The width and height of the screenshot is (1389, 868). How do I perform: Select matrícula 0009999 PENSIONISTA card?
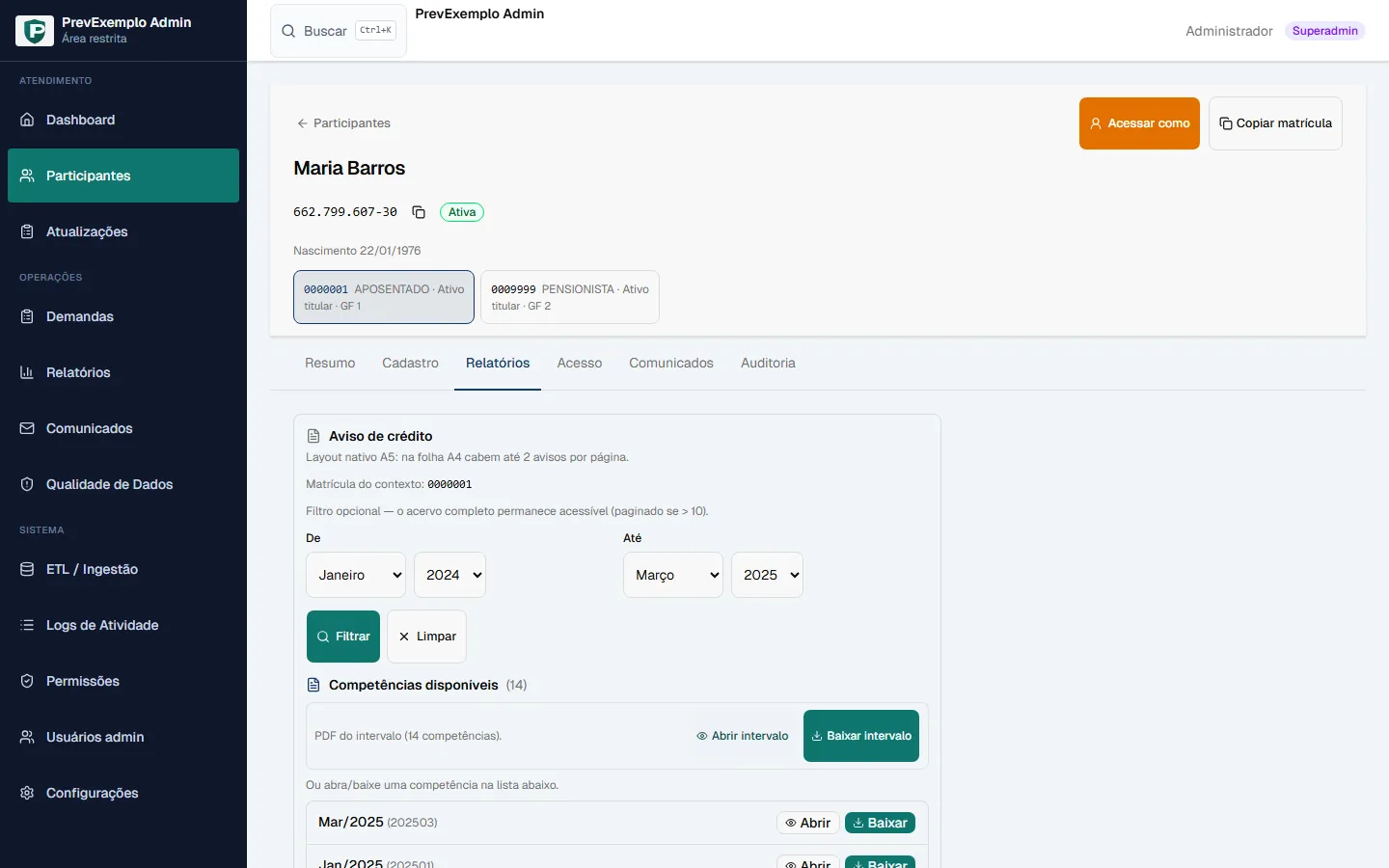(570, 297)
